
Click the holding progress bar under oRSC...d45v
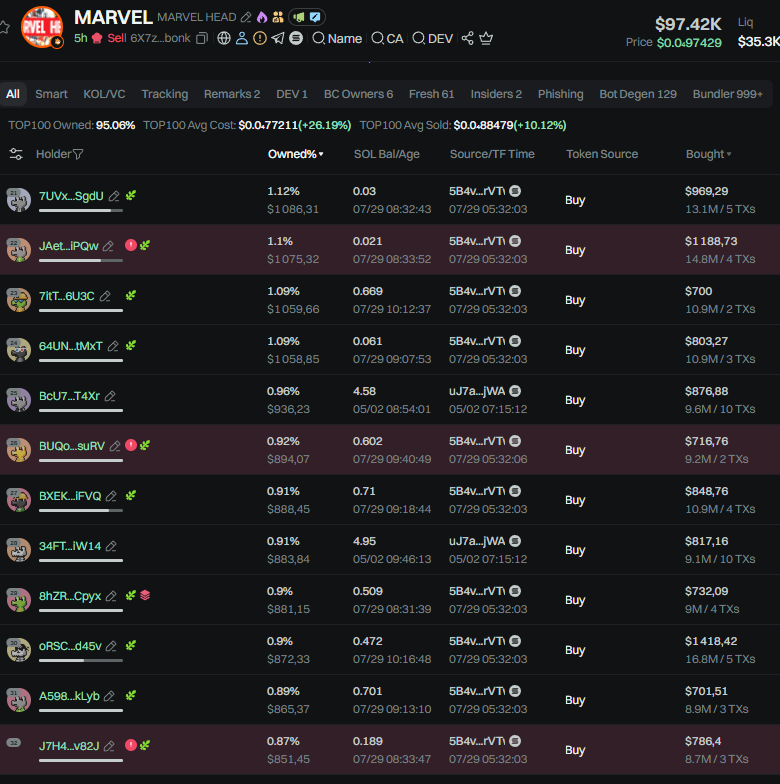click(x=81, y=660)
